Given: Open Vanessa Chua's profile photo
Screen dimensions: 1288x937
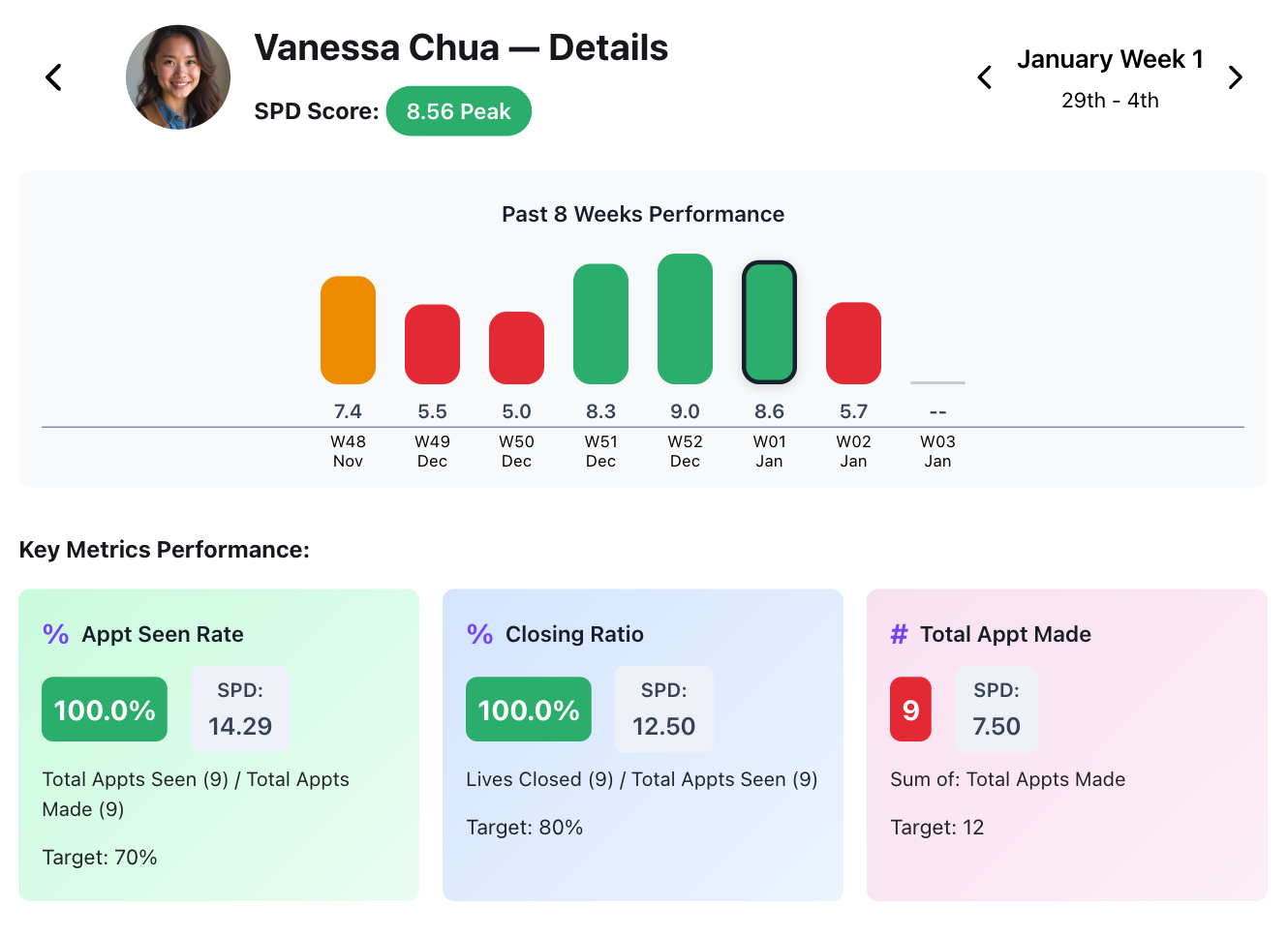Looking at the screenshot, I should click(x=178, y=76).
